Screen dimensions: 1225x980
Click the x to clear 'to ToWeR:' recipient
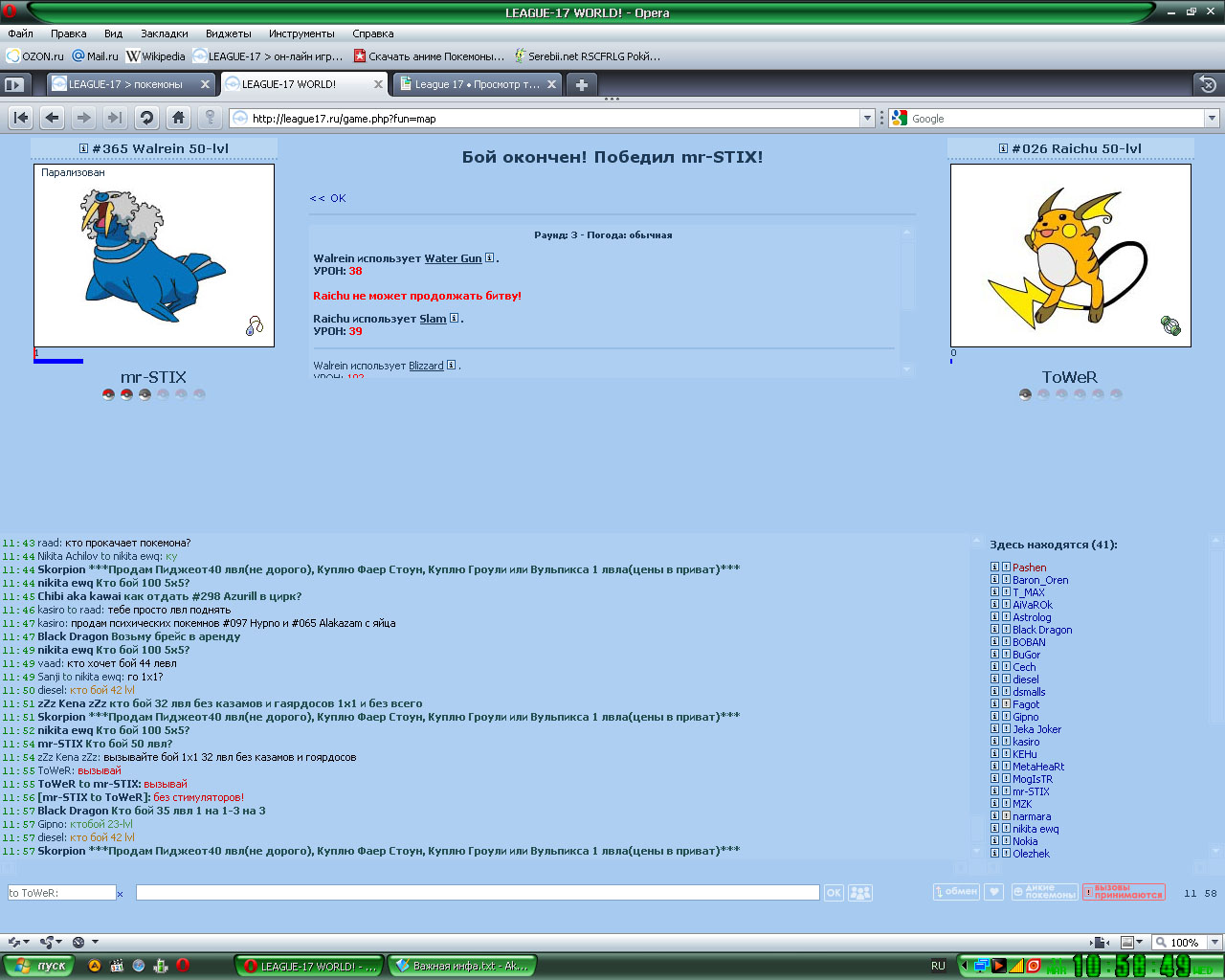point(120,894)
